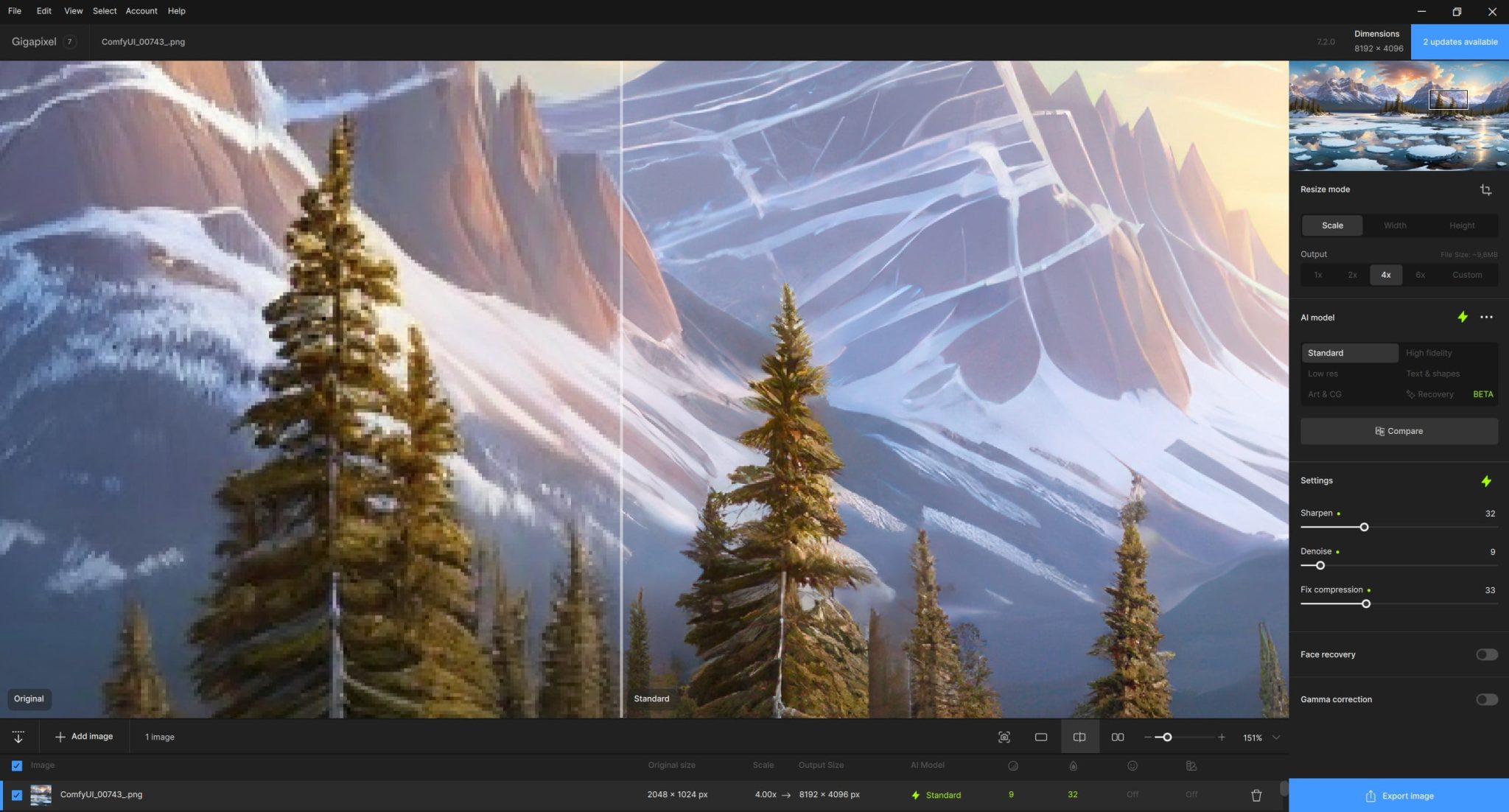Click the navigator preview thumbnail

point(1398,115)
